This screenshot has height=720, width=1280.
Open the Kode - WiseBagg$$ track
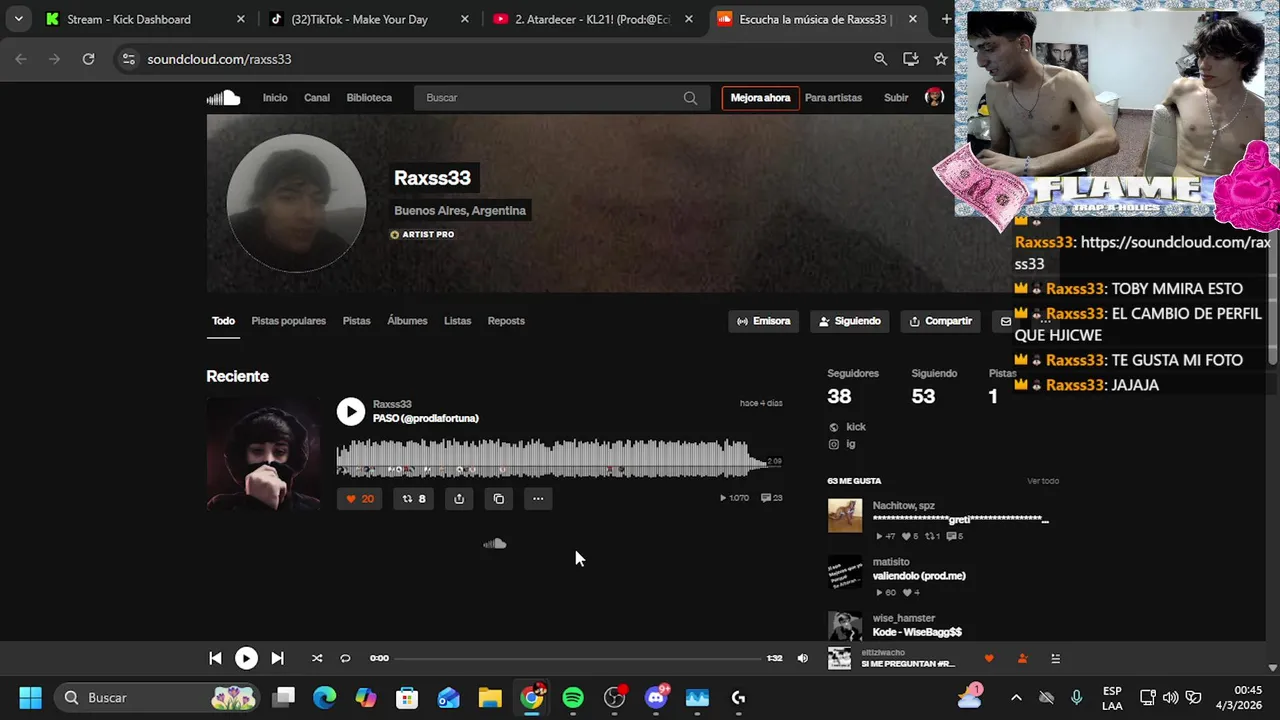917,632
